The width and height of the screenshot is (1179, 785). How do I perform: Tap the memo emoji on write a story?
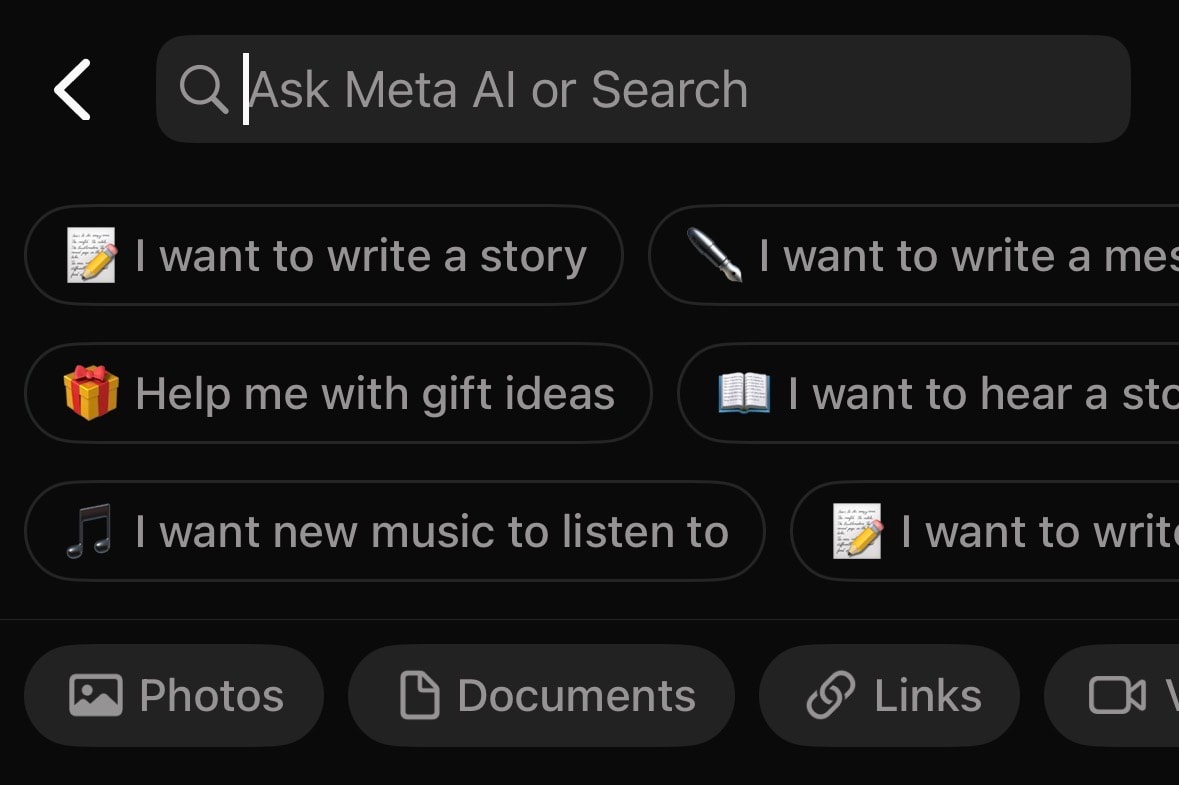[x=92, y=256]
